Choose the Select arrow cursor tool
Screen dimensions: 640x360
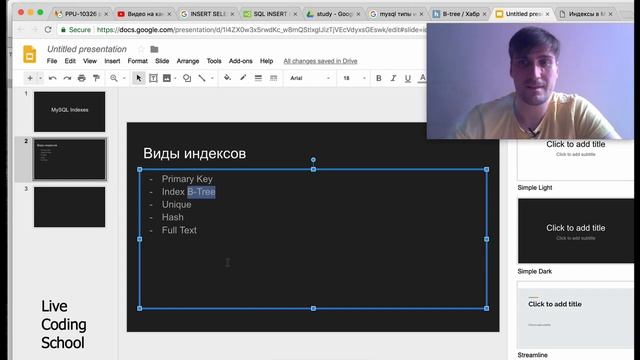(x=139, y=78)
